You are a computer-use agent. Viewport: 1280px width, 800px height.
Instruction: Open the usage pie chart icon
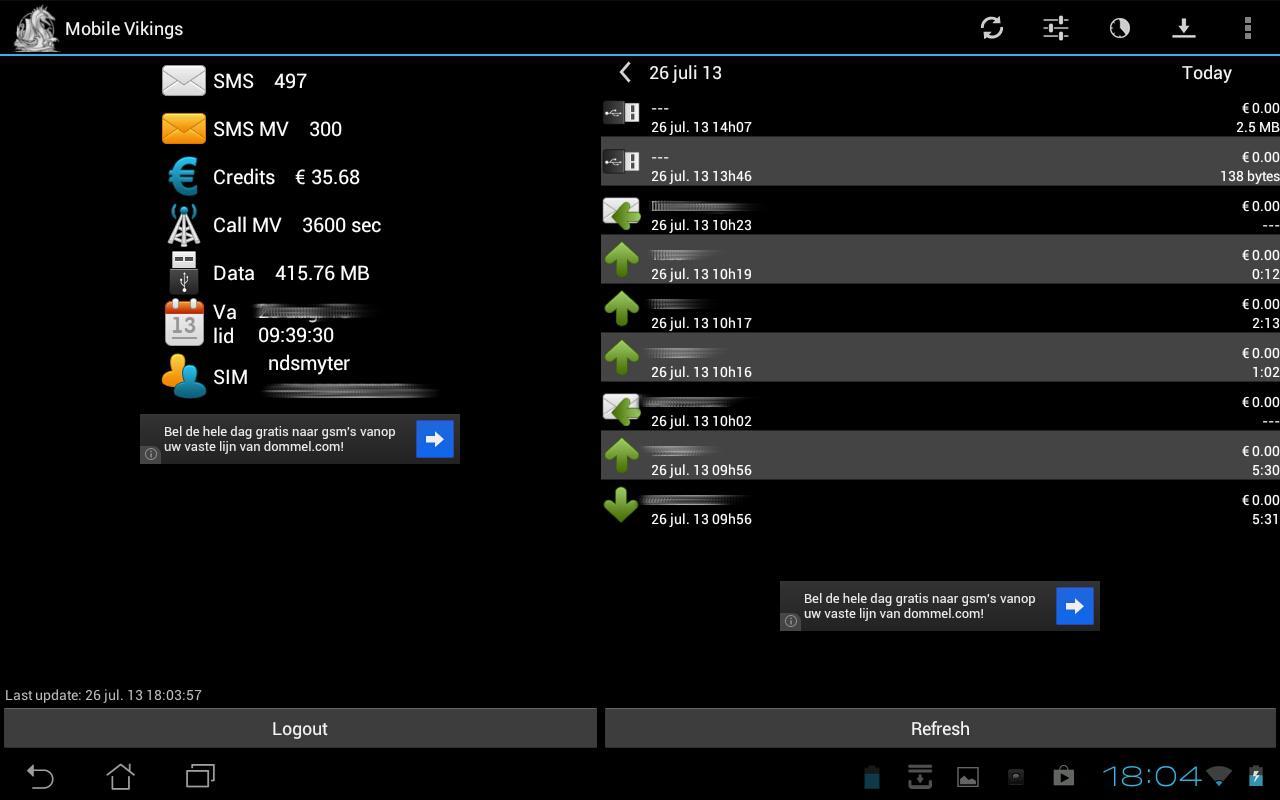coord(1120,28)
